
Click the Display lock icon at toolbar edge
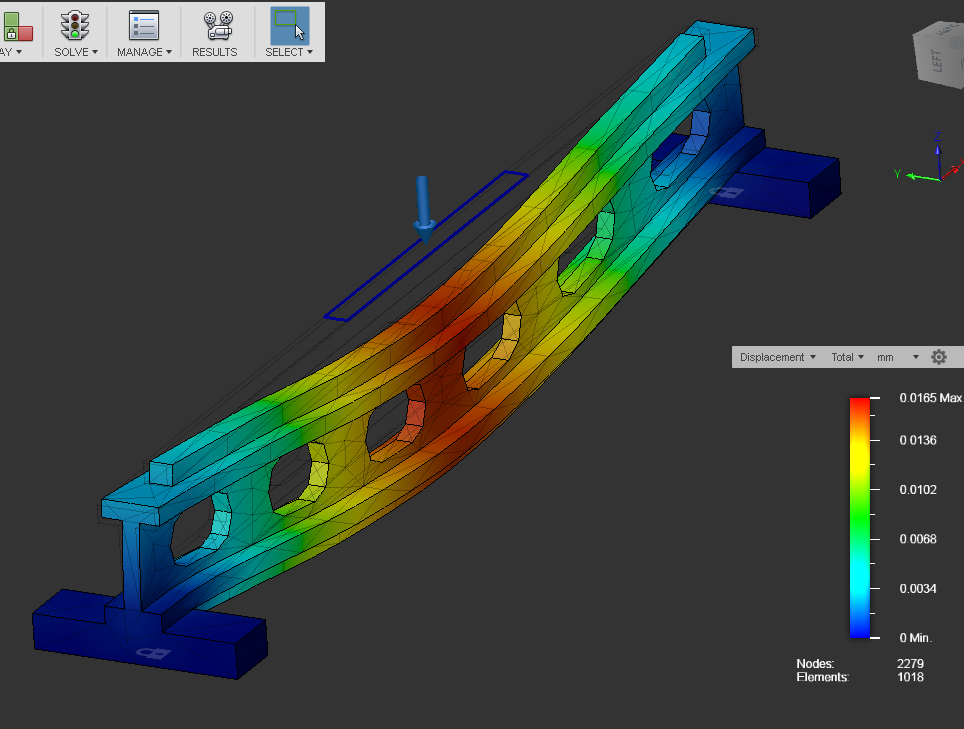[x=17, y=27]
